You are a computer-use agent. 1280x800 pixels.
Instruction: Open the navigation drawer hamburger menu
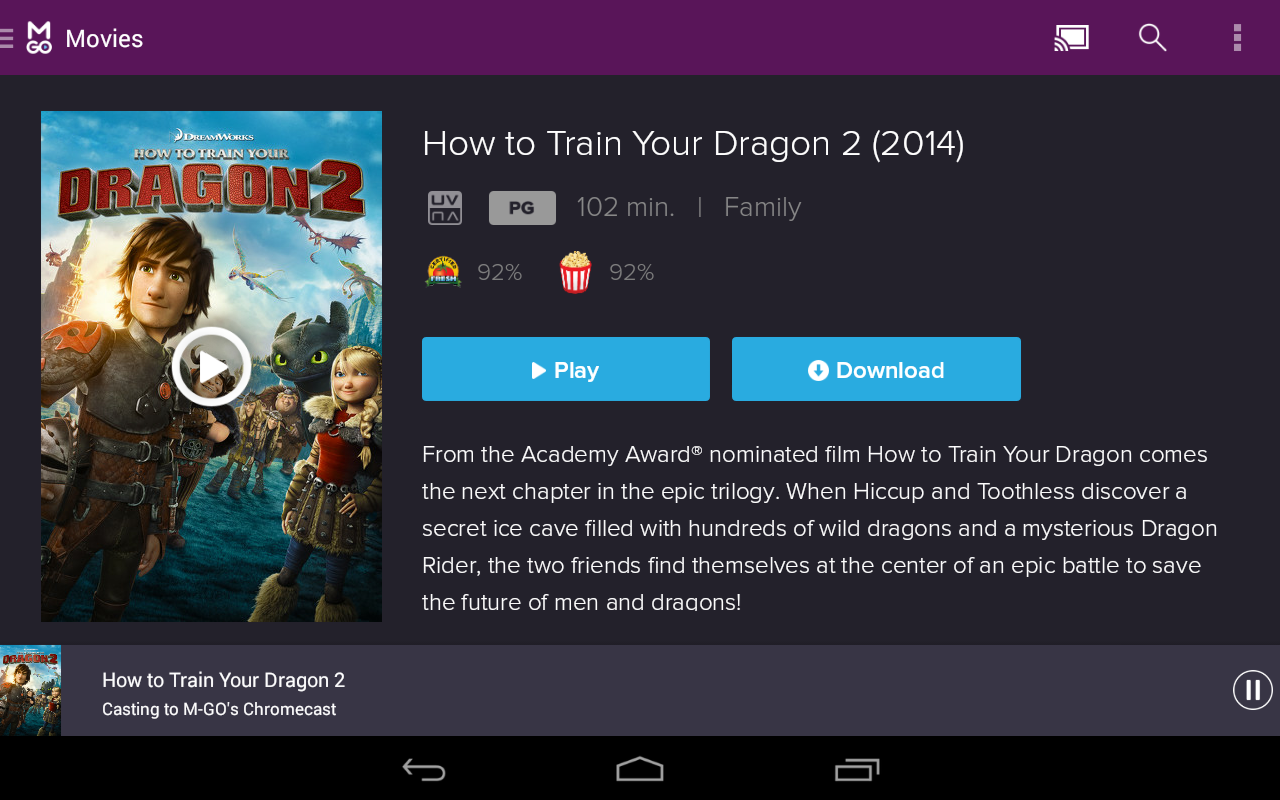[6, 38]
